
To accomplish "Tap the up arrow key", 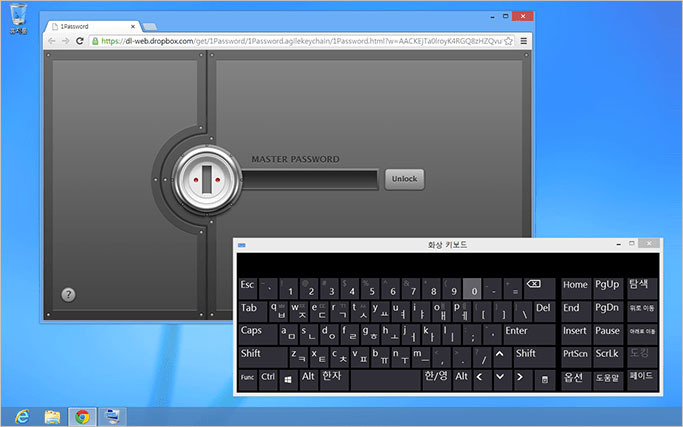I will coord(502,357).
